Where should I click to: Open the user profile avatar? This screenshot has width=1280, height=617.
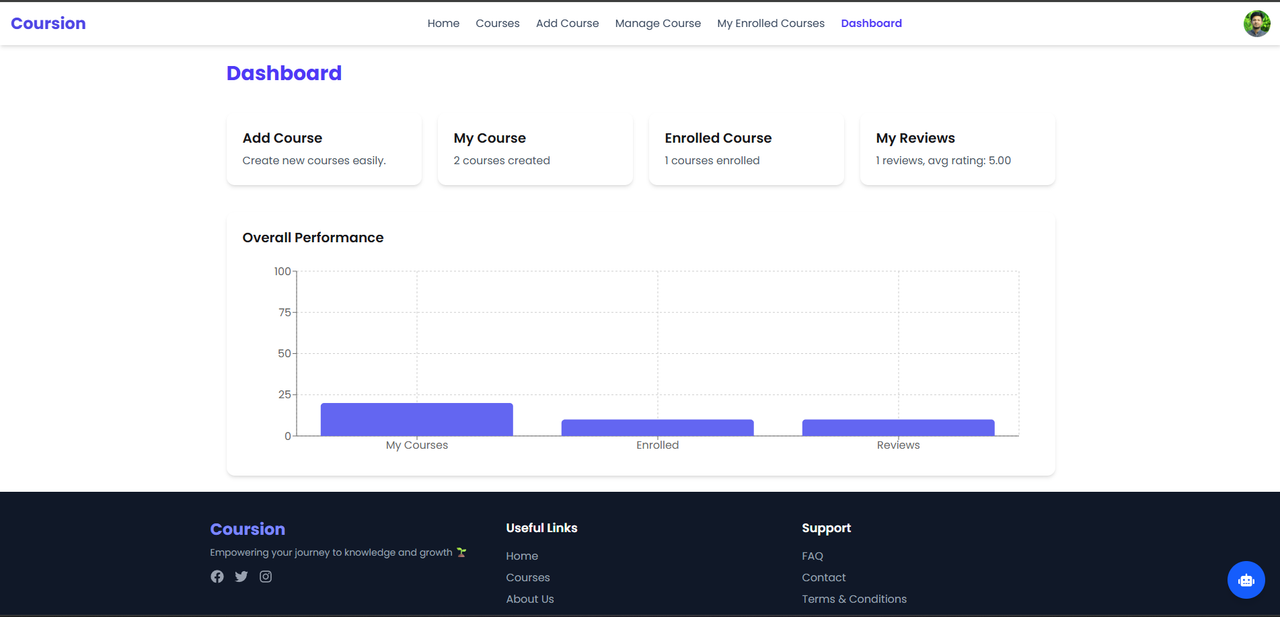[x=1257, y=23]
